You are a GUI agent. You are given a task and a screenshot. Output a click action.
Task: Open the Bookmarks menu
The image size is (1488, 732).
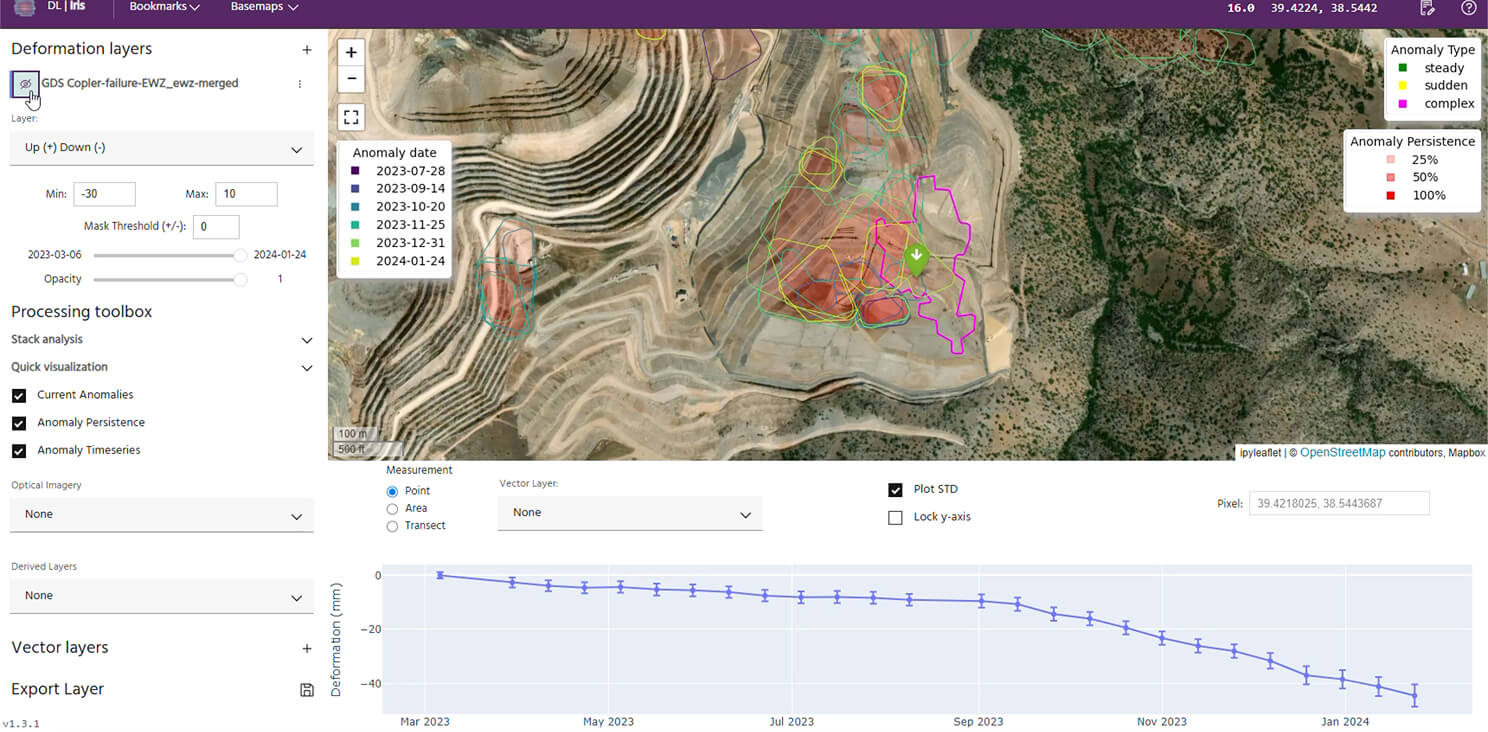tap(163, 7)
